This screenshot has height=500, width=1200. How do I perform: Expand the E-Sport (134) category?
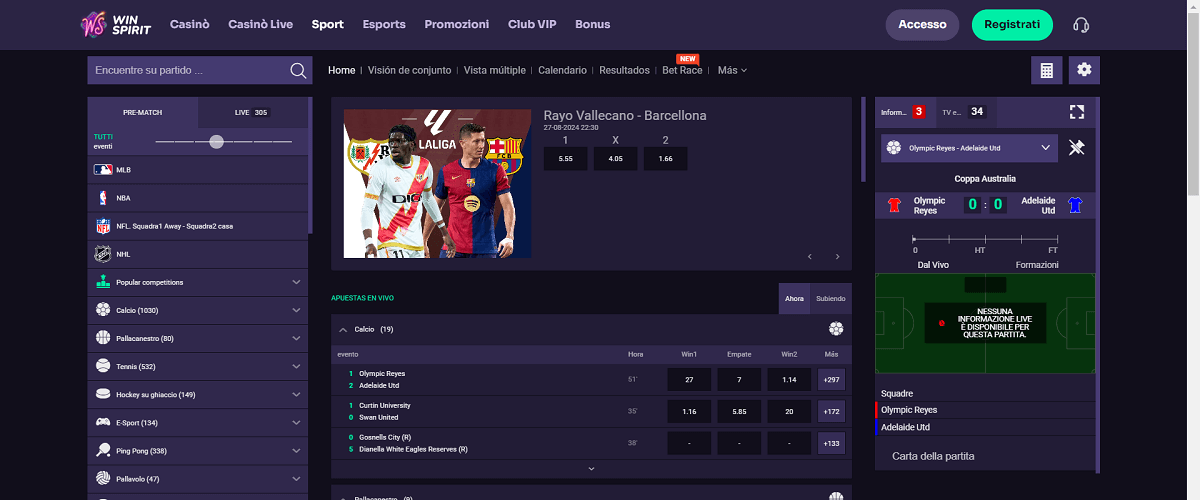[296, 422]
